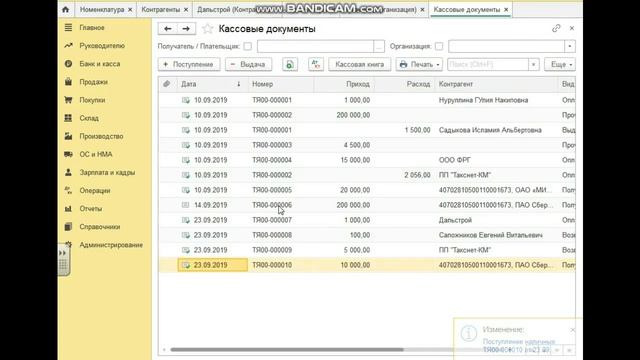Toggle the sections panel collapse arrows
The height and width of the screenshot is (360, 640).
click(x=62, y=253)
